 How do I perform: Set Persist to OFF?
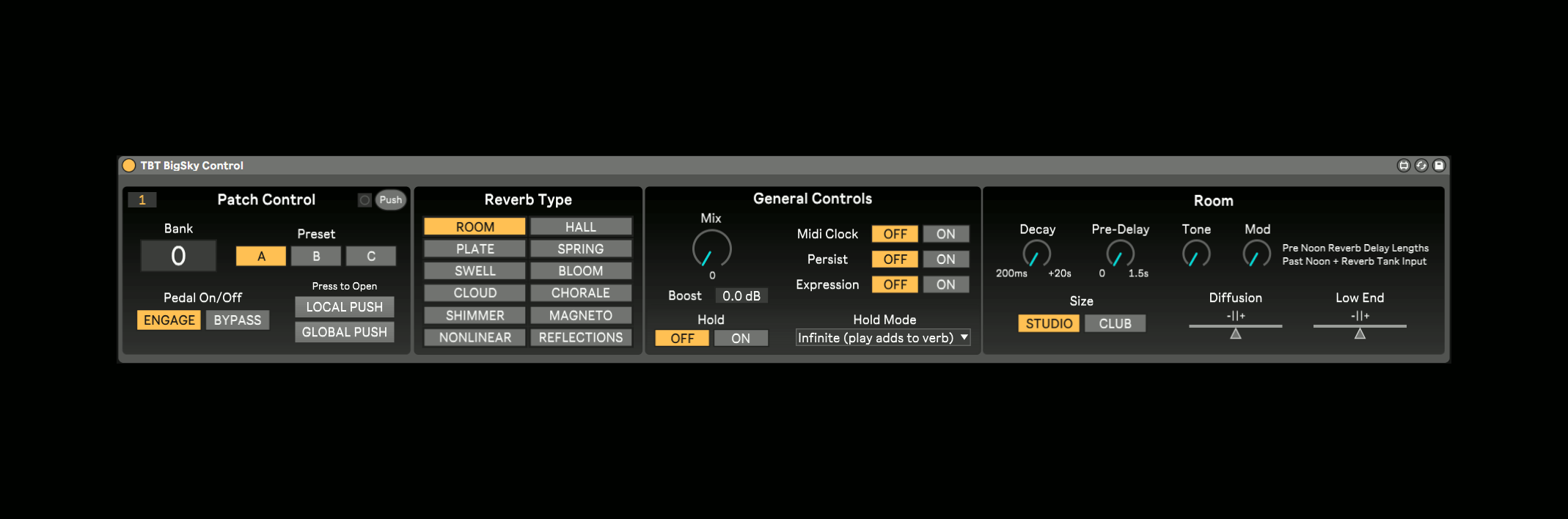click(x=895, y=259)
